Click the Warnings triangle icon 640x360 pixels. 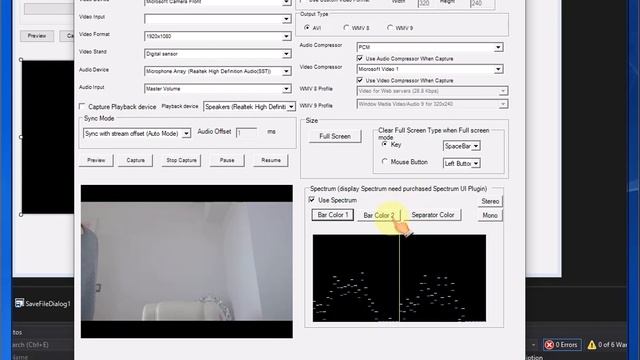pyautogui.click(x=592, y=345)
